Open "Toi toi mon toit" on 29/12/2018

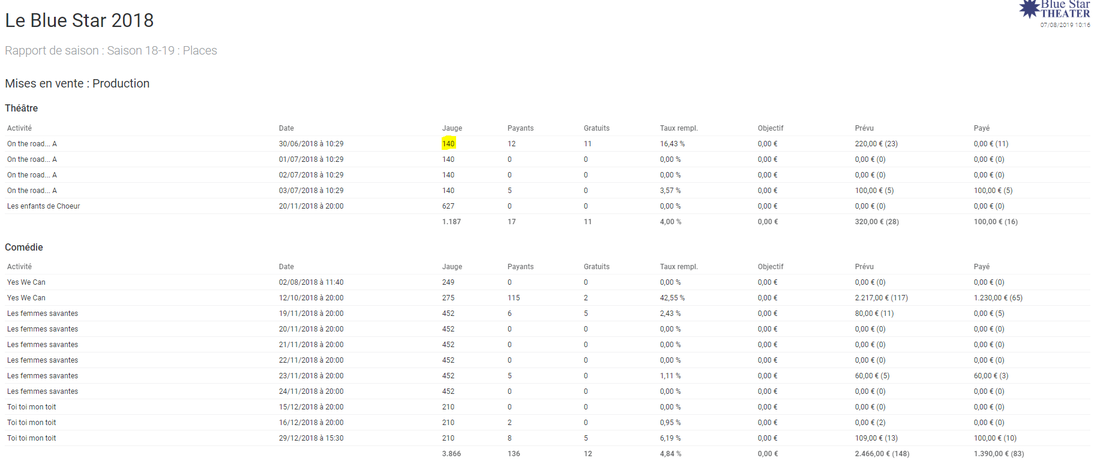[x=31, y=438]
